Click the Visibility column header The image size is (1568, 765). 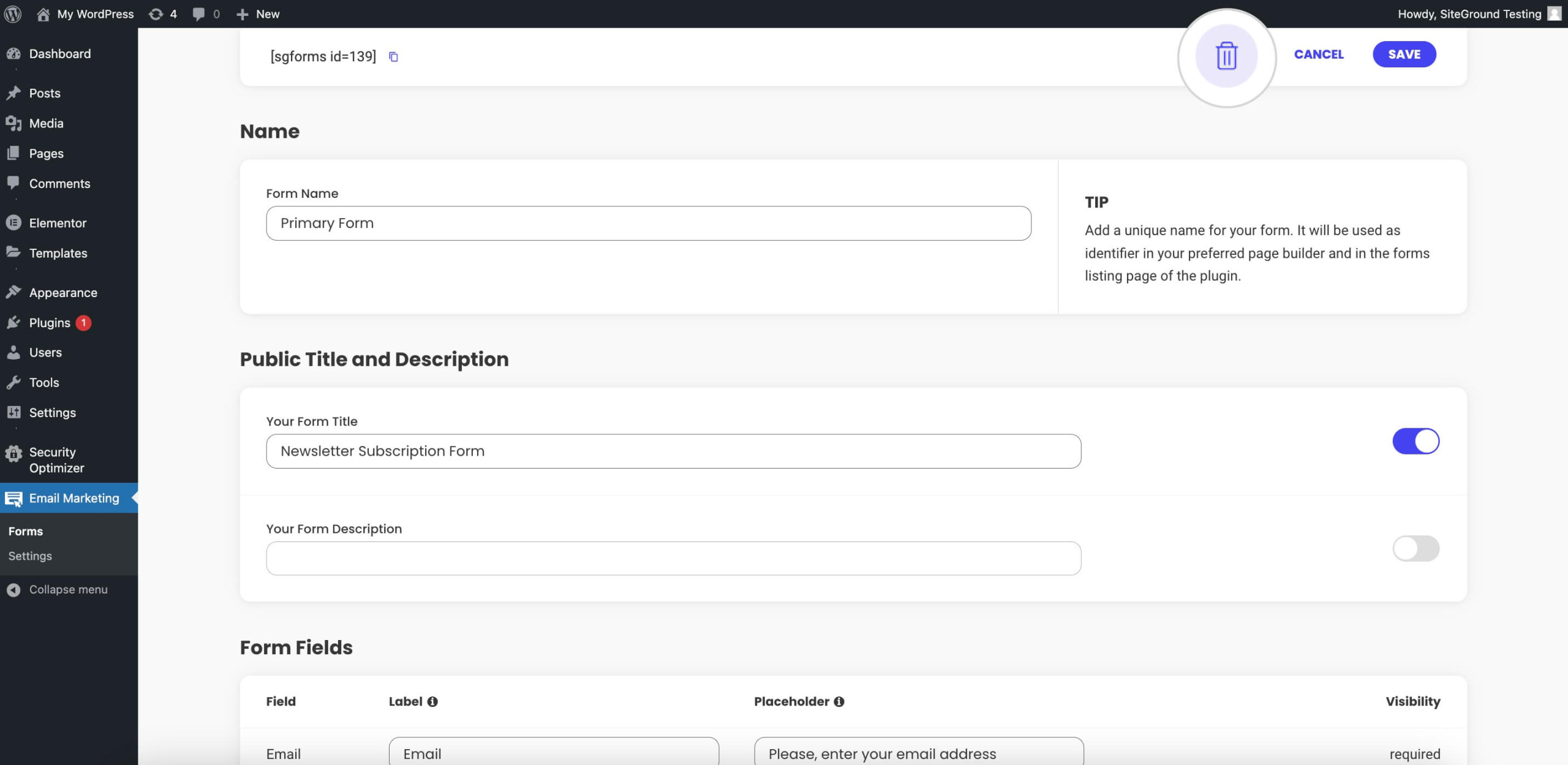pyautogui.click(x=1413, y=701)
